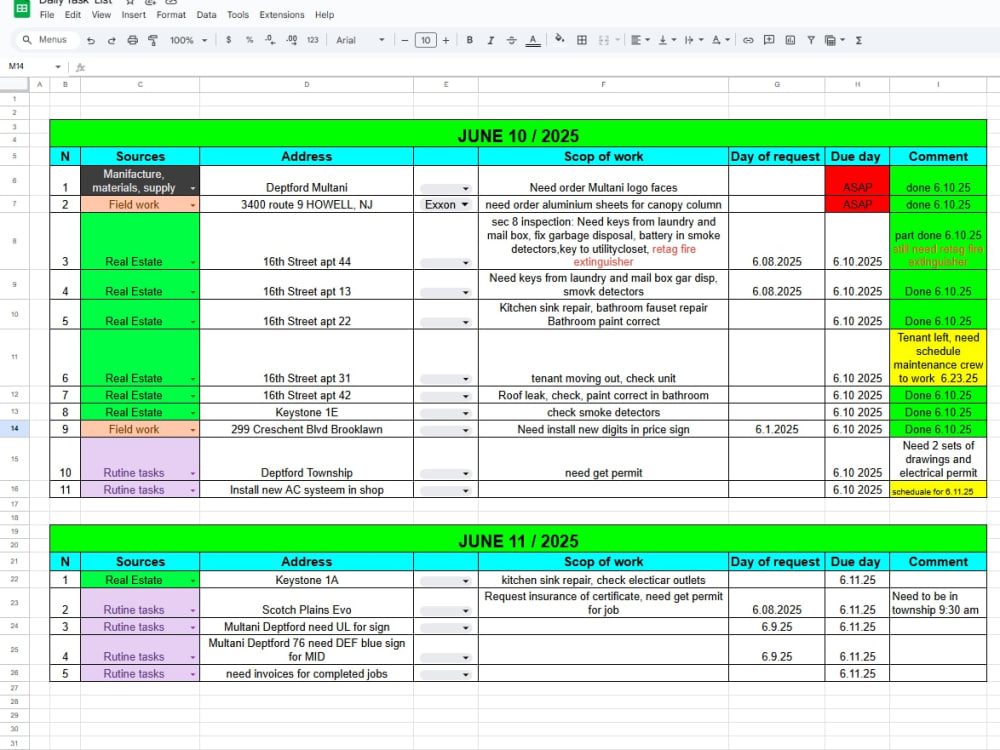The width and height of the screenshot is (1000, 750).
Task: Click the Insert chart icon
Action: 790,40
